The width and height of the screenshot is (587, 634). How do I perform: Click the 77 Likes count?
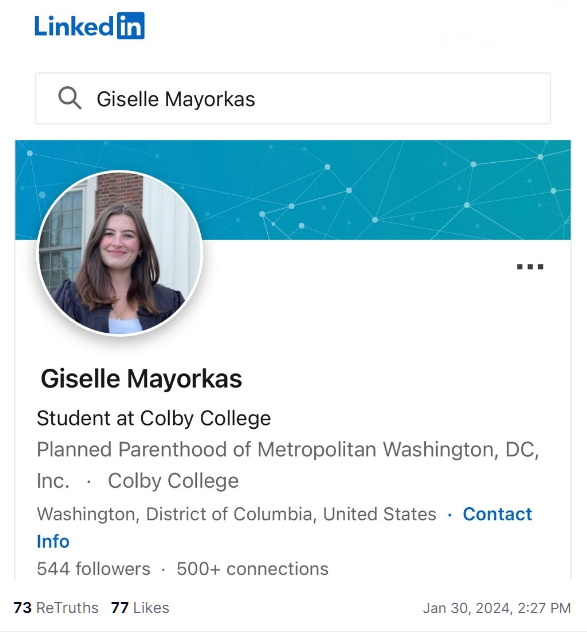[140, 608]
